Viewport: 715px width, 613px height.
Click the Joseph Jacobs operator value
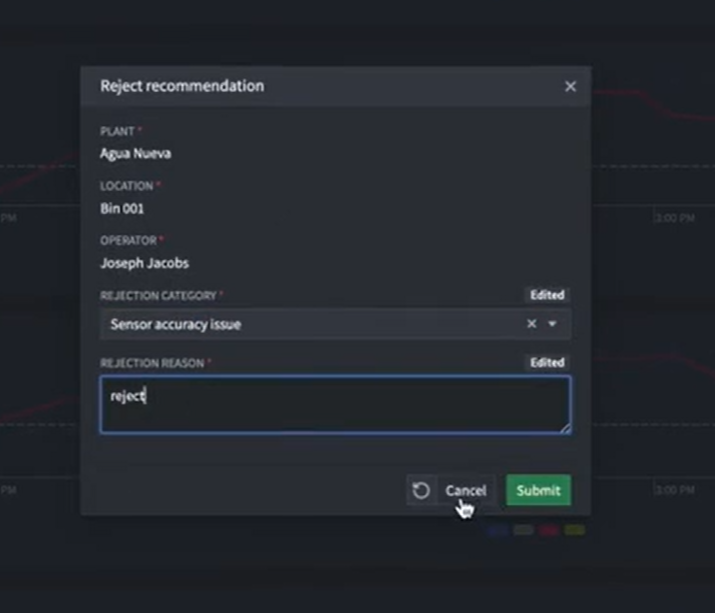[144, 263]
